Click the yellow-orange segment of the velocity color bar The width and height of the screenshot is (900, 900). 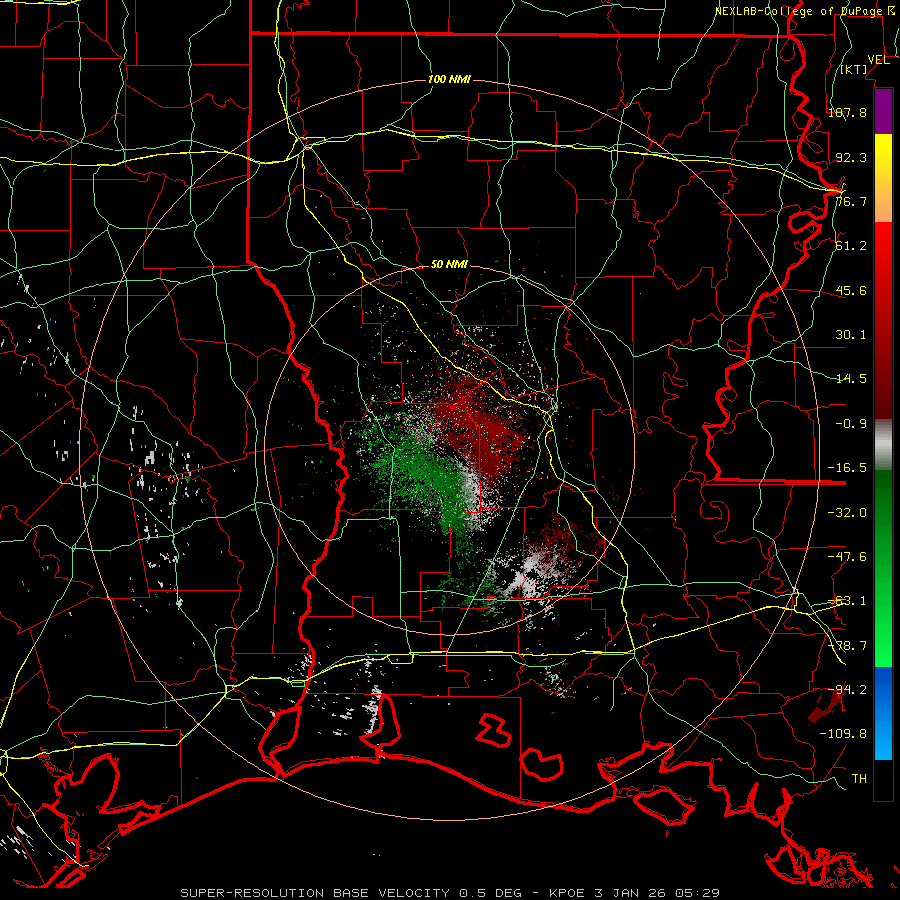[883, 179]
